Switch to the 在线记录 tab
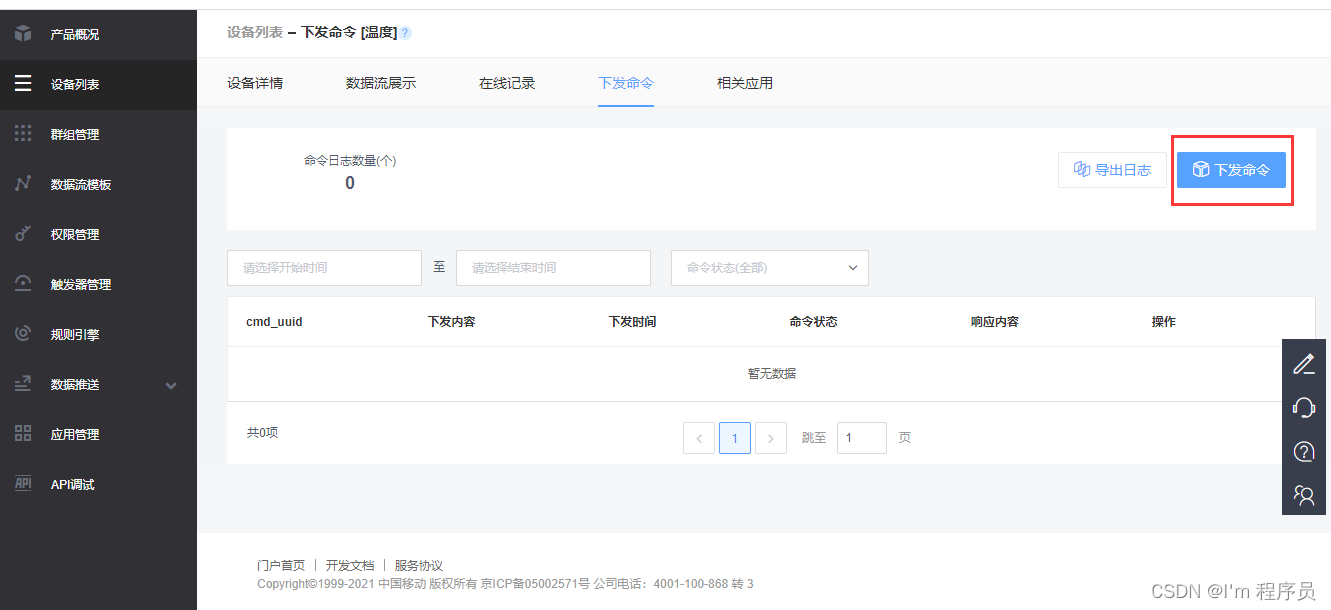This screenshot has width=1331, height=610. [506, 84]
